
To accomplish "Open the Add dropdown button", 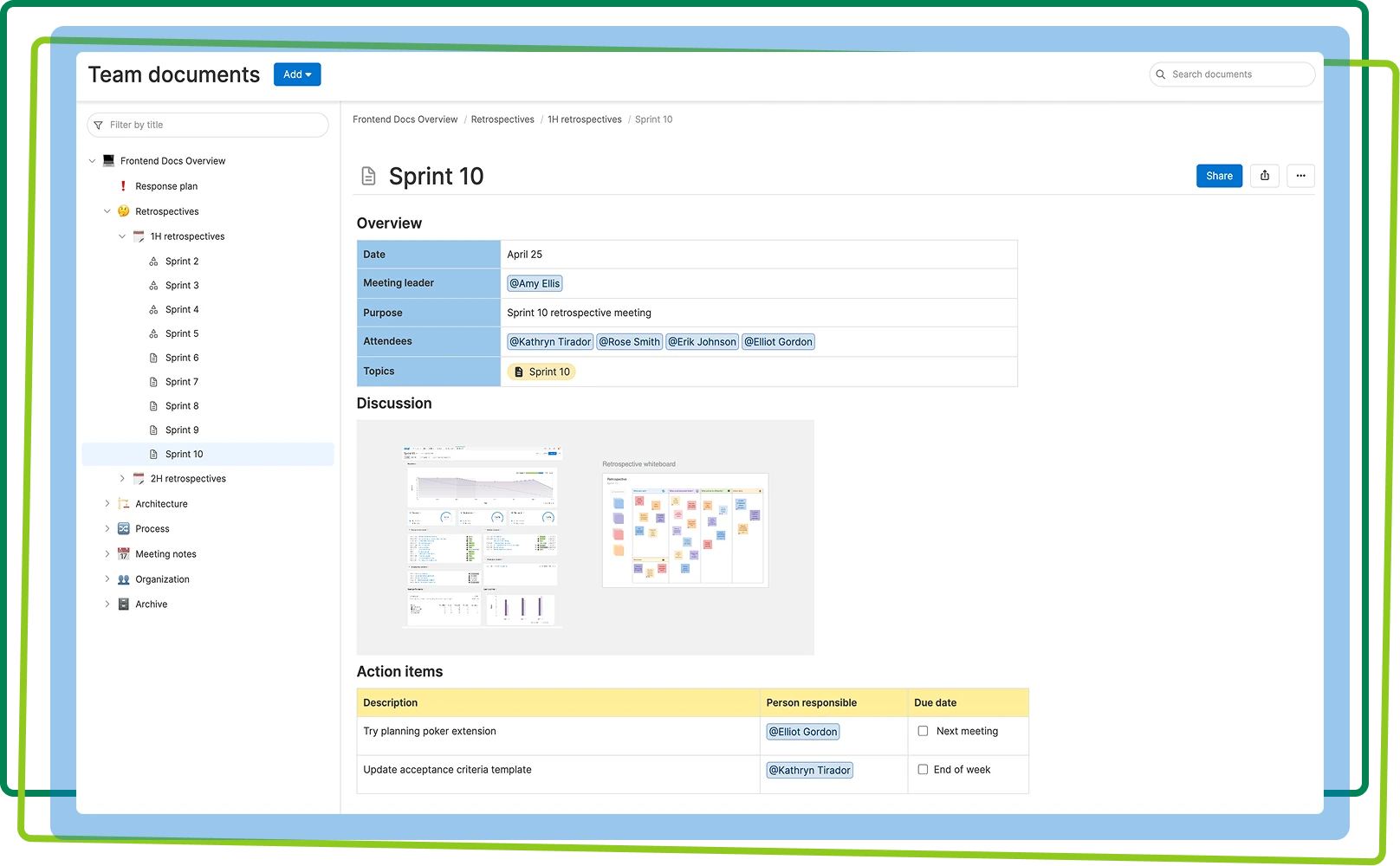I will tap(297, 74).
